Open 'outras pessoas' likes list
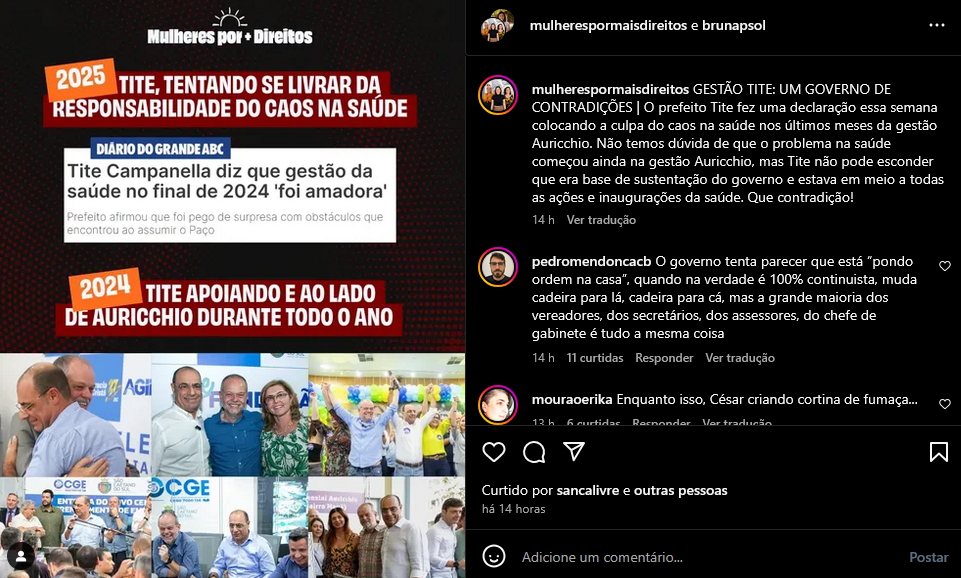 (680, 490)
